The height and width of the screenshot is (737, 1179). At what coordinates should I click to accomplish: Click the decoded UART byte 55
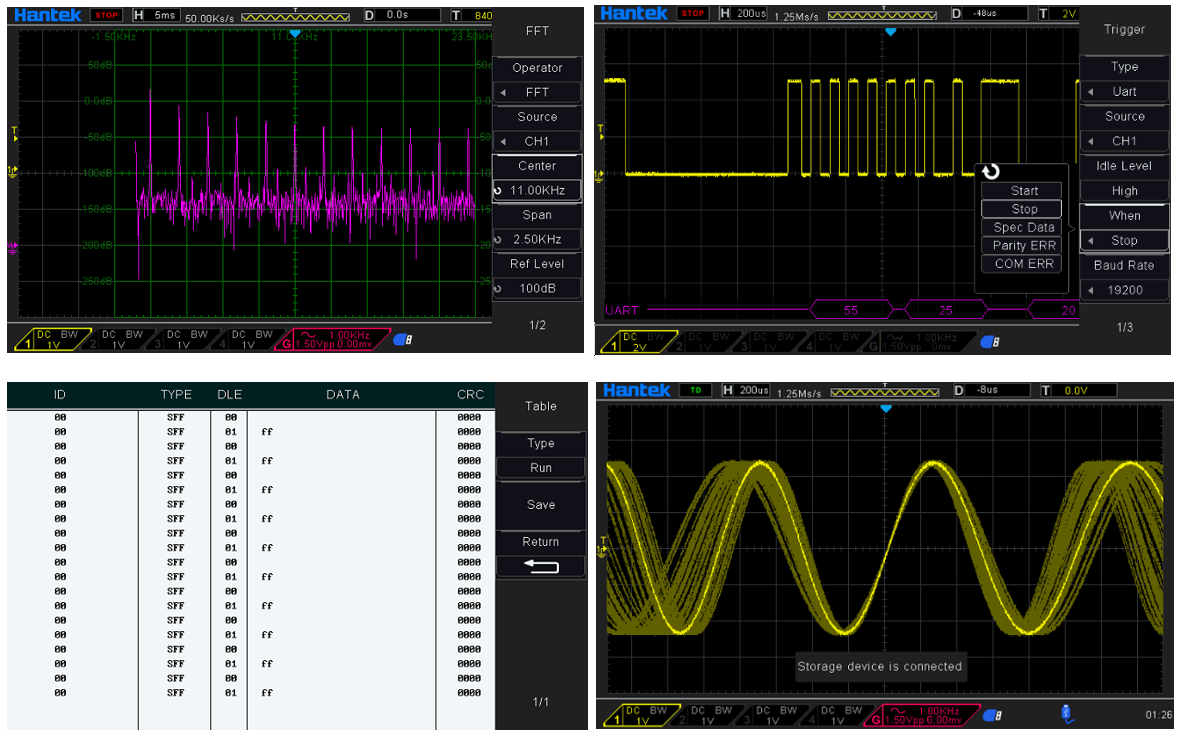850,310
